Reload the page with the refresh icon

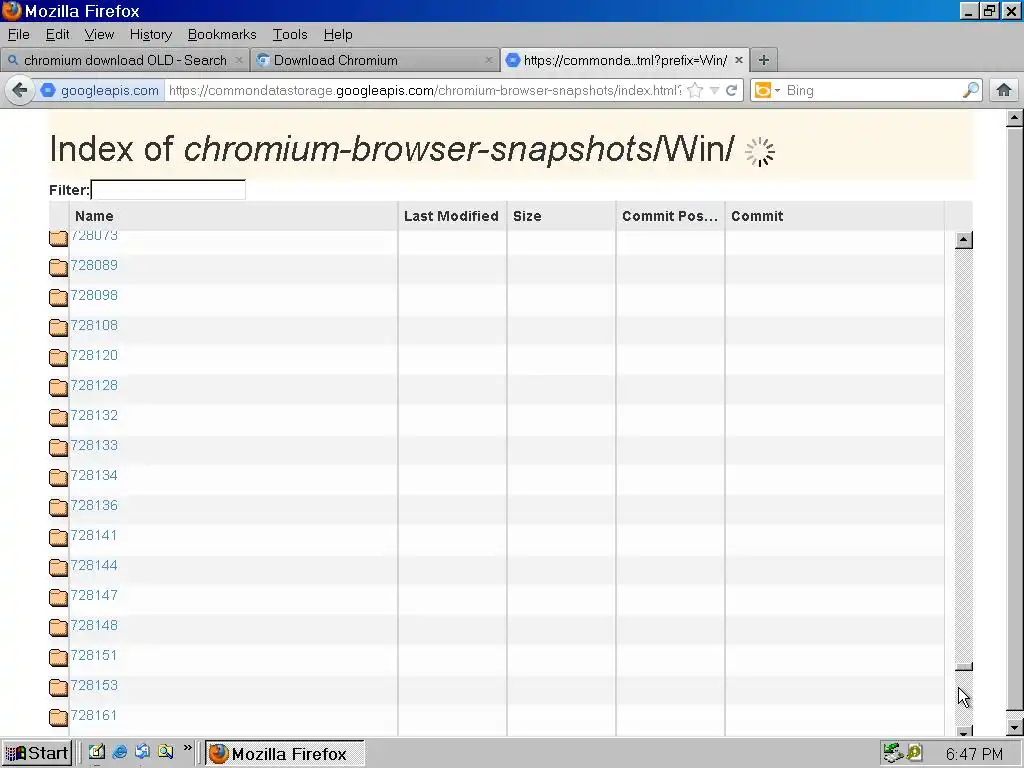731,90
